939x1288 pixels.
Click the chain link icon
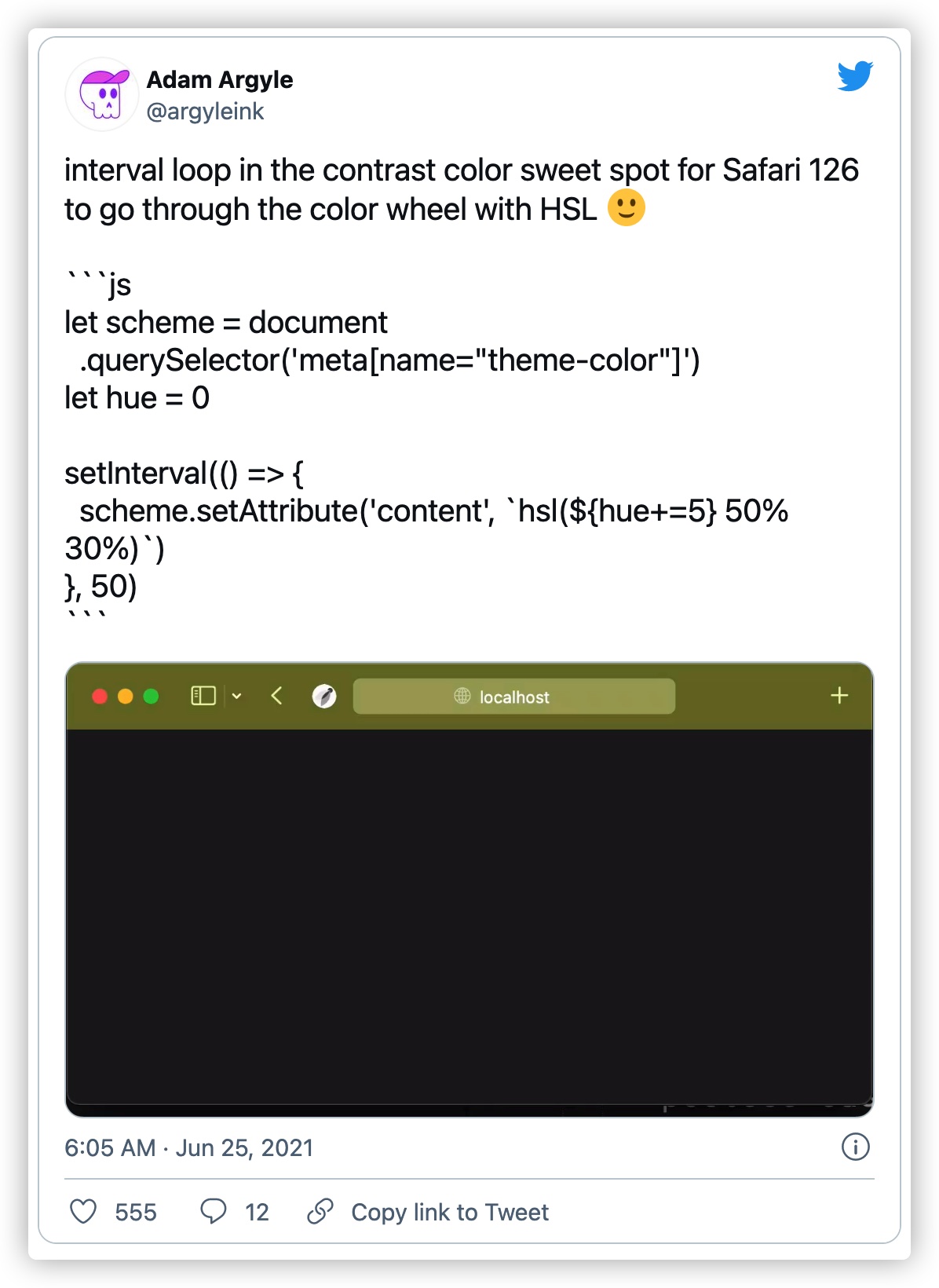pyautogui.click(x=320, y=1211)
